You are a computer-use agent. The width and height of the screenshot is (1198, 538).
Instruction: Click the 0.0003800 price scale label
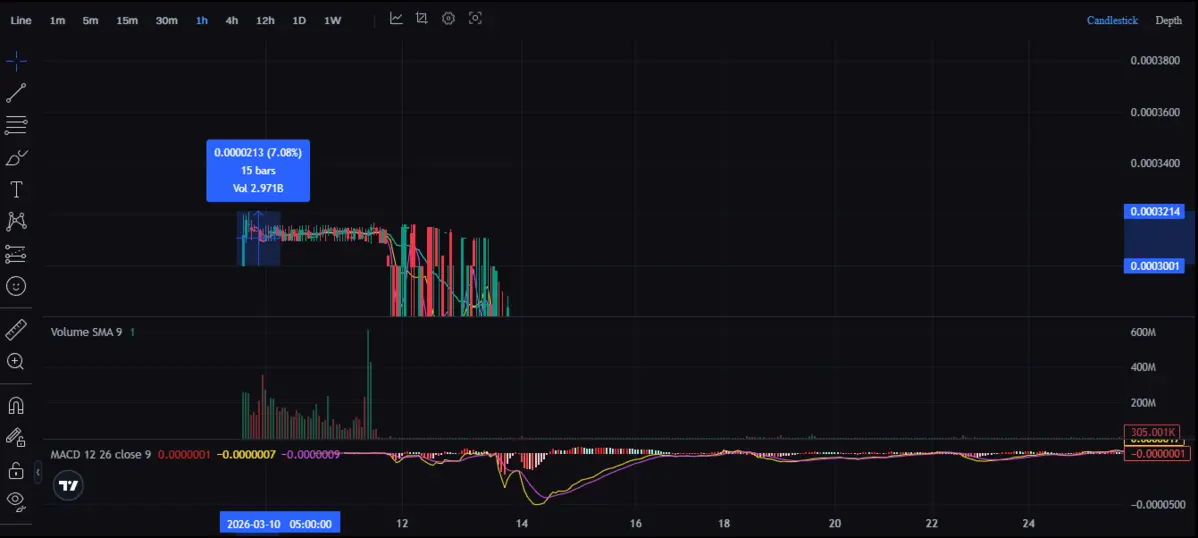[x=1154, y=60]
